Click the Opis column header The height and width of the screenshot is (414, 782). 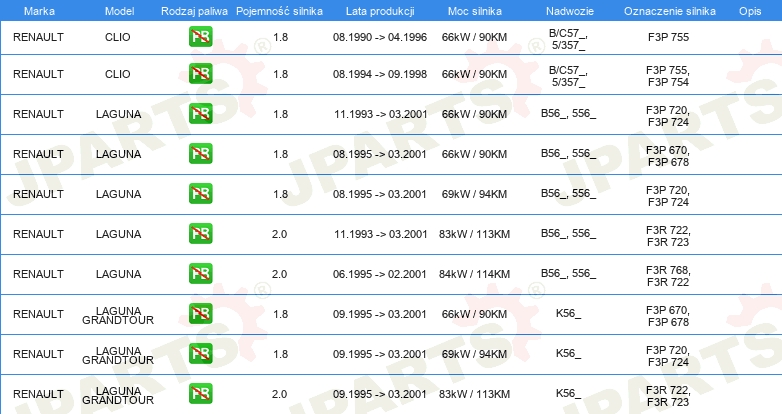point(750,11)
